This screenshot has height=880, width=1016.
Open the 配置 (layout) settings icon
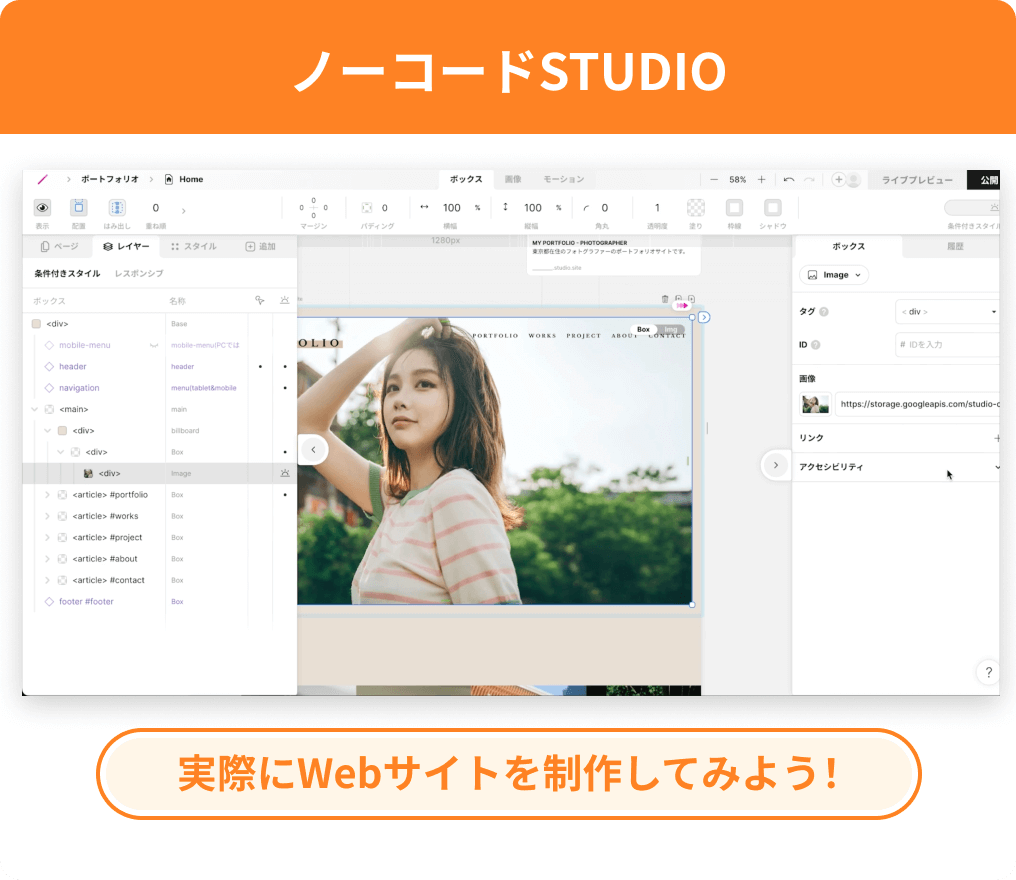(78, 208)
